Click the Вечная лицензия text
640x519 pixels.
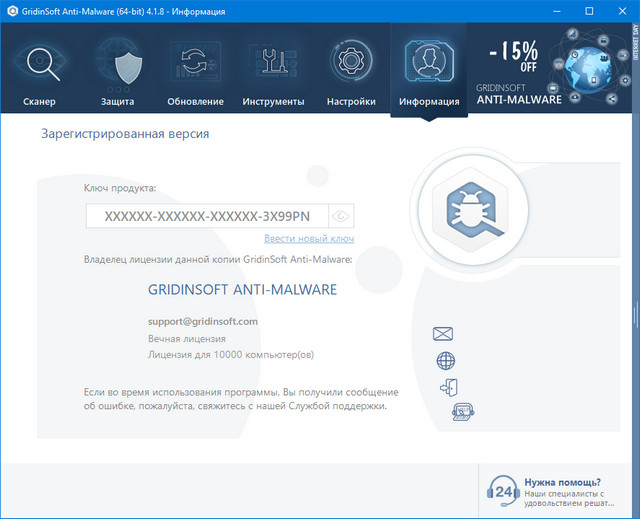click(187, 339)
